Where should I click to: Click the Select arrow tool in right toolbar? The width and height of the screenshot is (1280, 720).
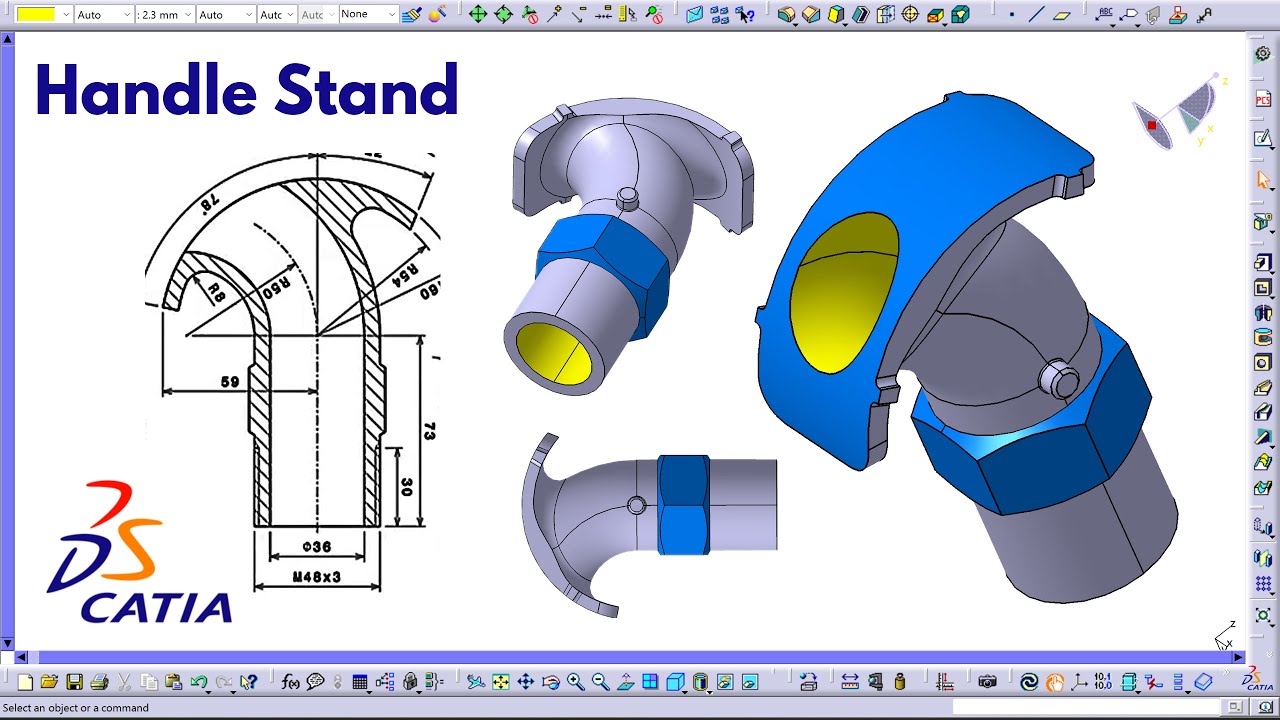(1263, 180)
